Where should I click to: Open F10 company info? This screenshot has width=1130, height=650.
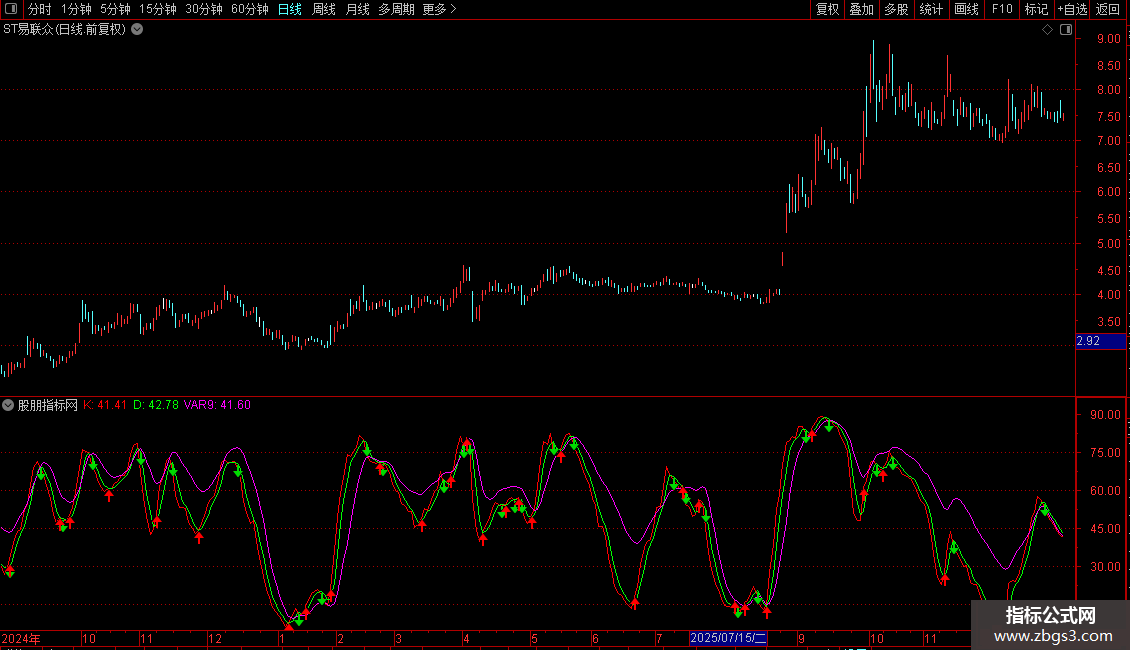[1002, 9]
